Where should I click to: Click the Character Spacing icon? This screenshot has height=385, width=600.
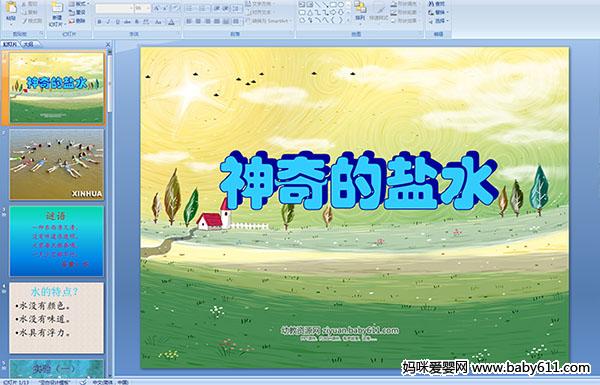(x=146, y=22)
